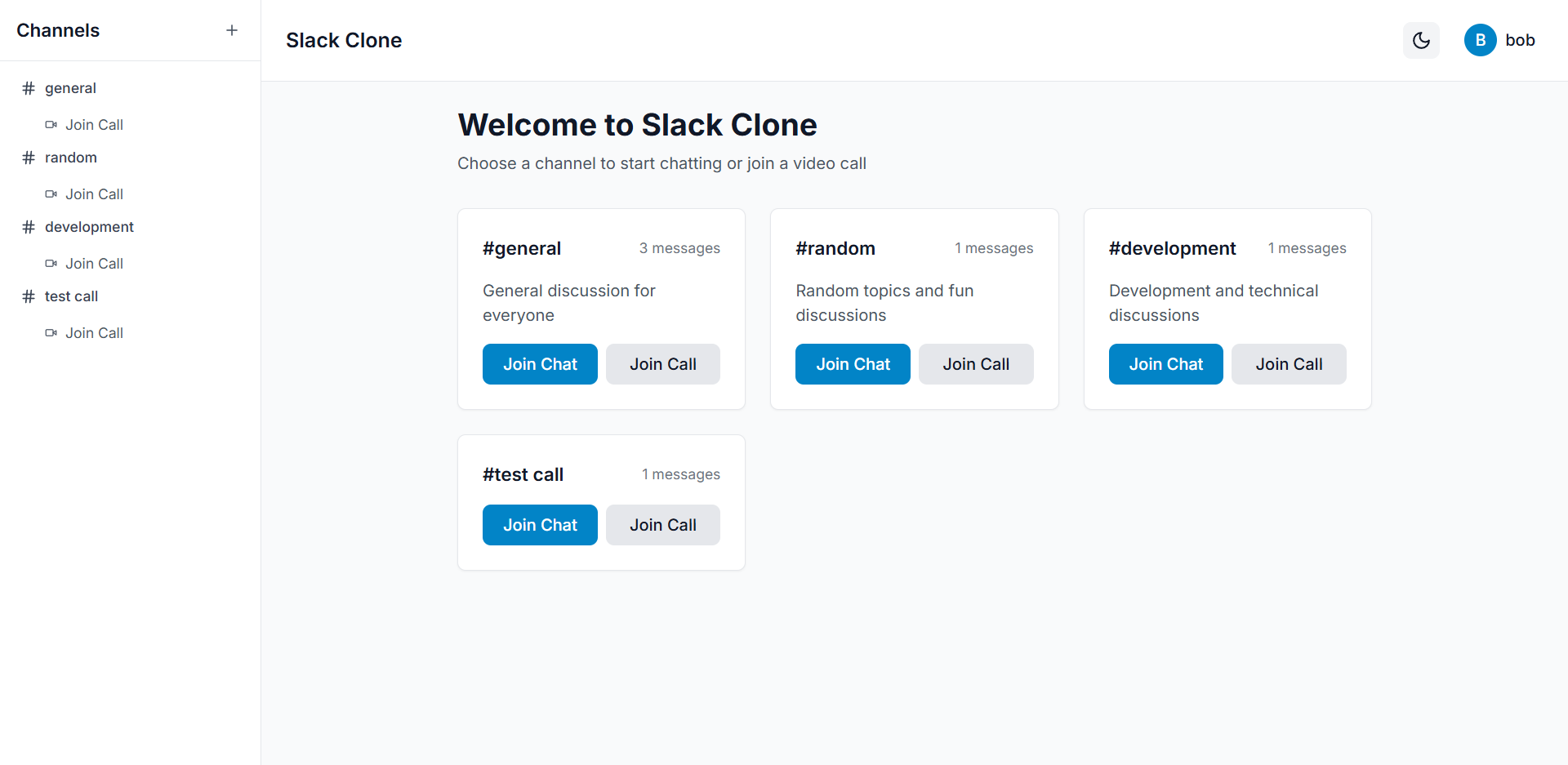The width and height of the screenshot is (1568, 765).
Task: Click video camera icon under random channel
Action: click(x=51, y=194)
